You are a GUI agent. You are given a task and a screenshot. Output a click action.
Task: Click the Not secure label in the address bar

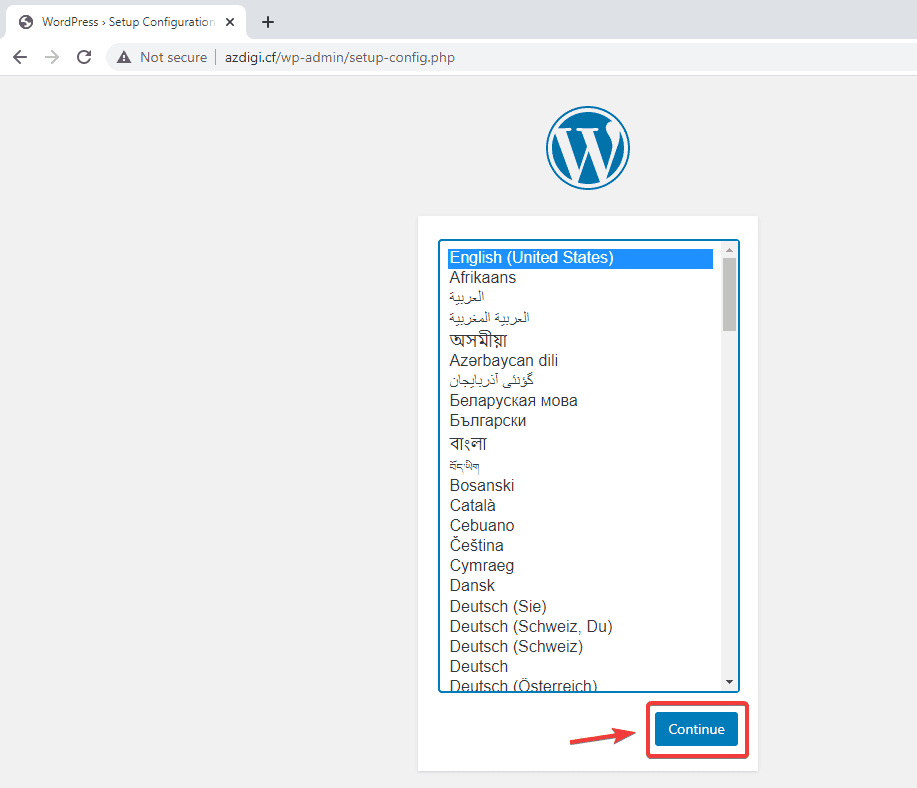(173, 57)
